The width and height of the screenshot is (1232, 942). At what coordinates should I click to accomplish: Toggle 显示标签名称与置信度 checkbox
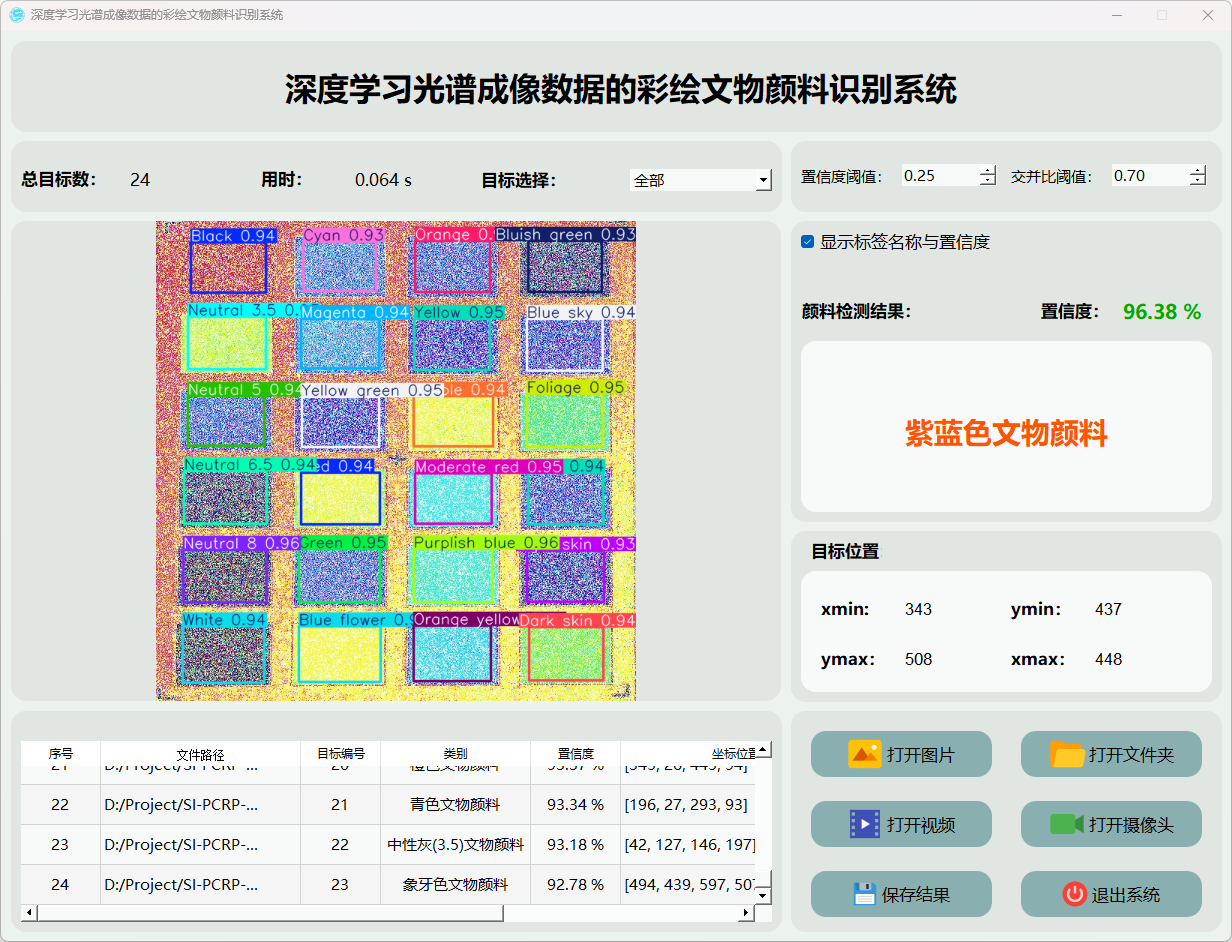point(808,242)
